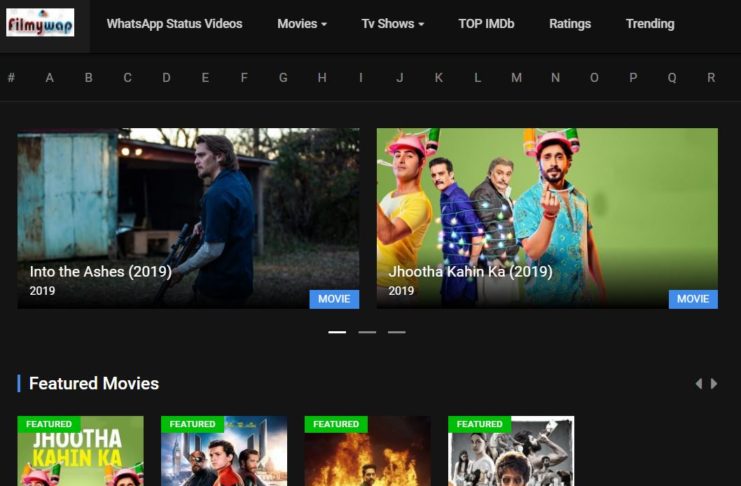The width and height of the screenshot is (741, 486).
Task: Filter titles by letter A
Action: (x=49, y=78)
